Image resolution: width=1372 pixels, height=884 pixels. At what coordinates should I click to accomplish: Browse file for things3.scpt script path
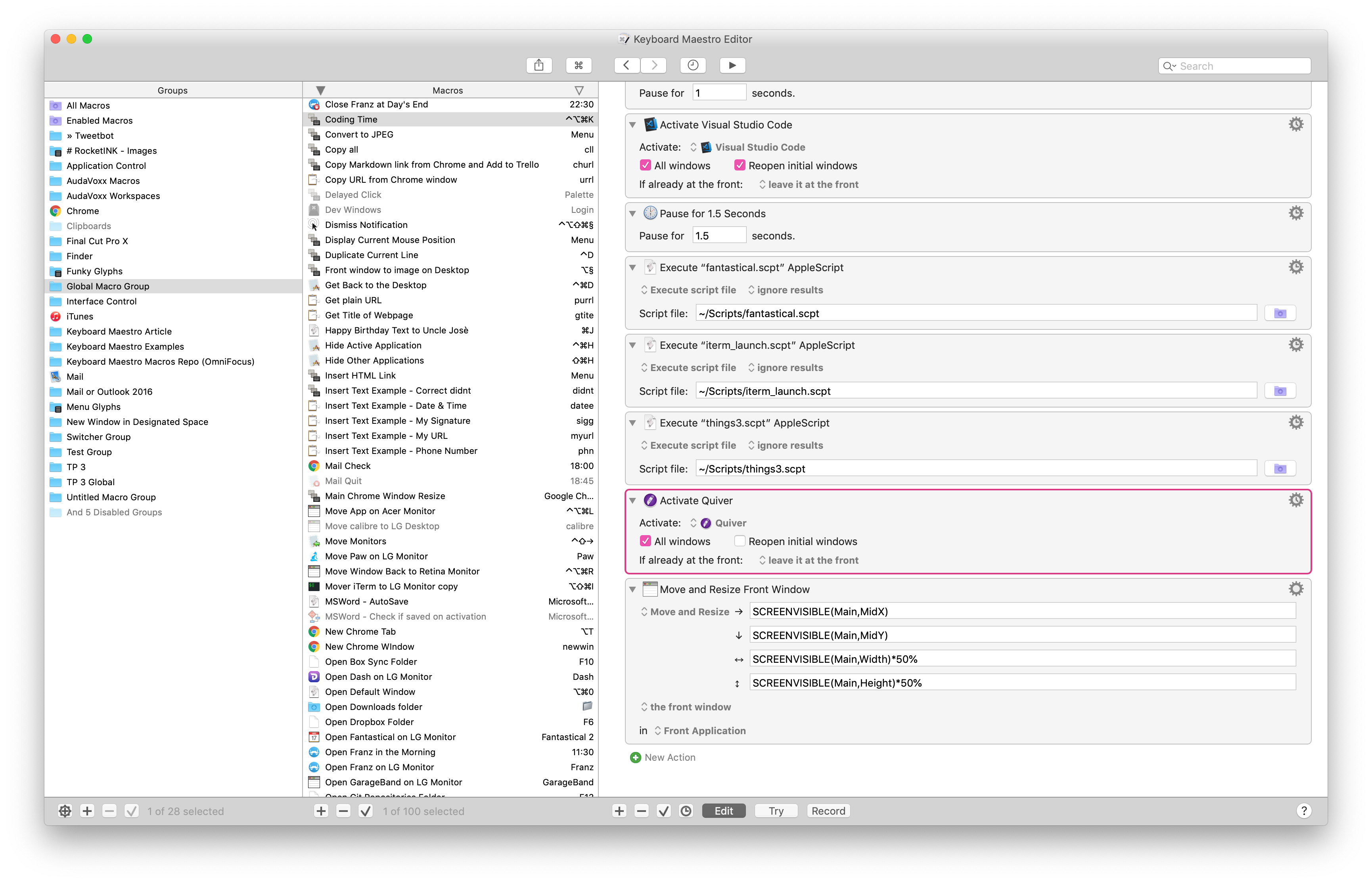1280,469
